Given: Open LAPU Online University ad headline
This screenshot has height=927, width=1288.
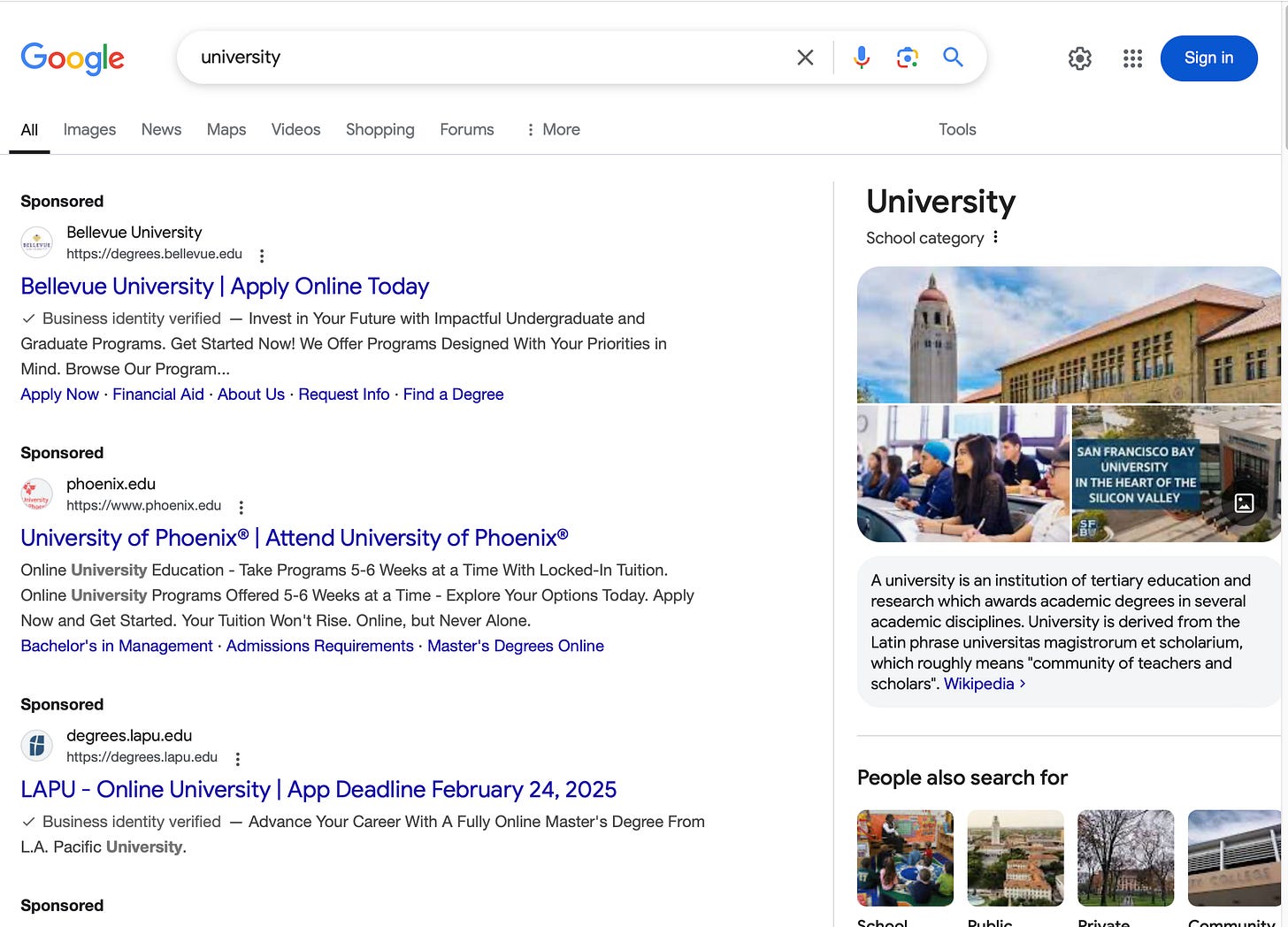Looking at the screenshot, I should coord(318,789).
